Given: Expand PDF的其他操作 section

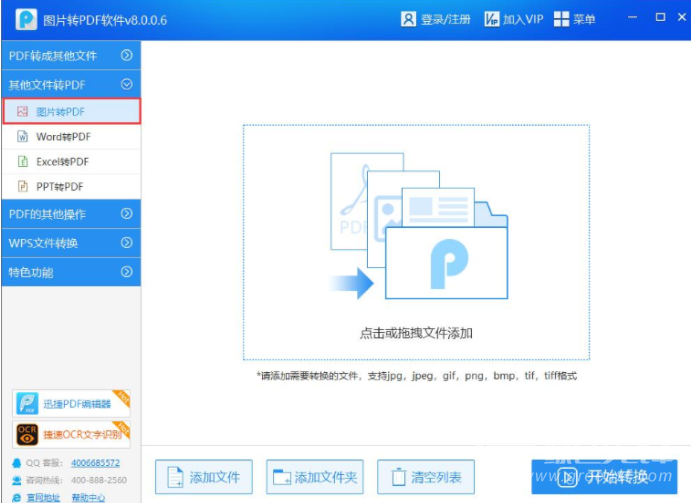Looking at the screenshot, I should tap(71, 214).
